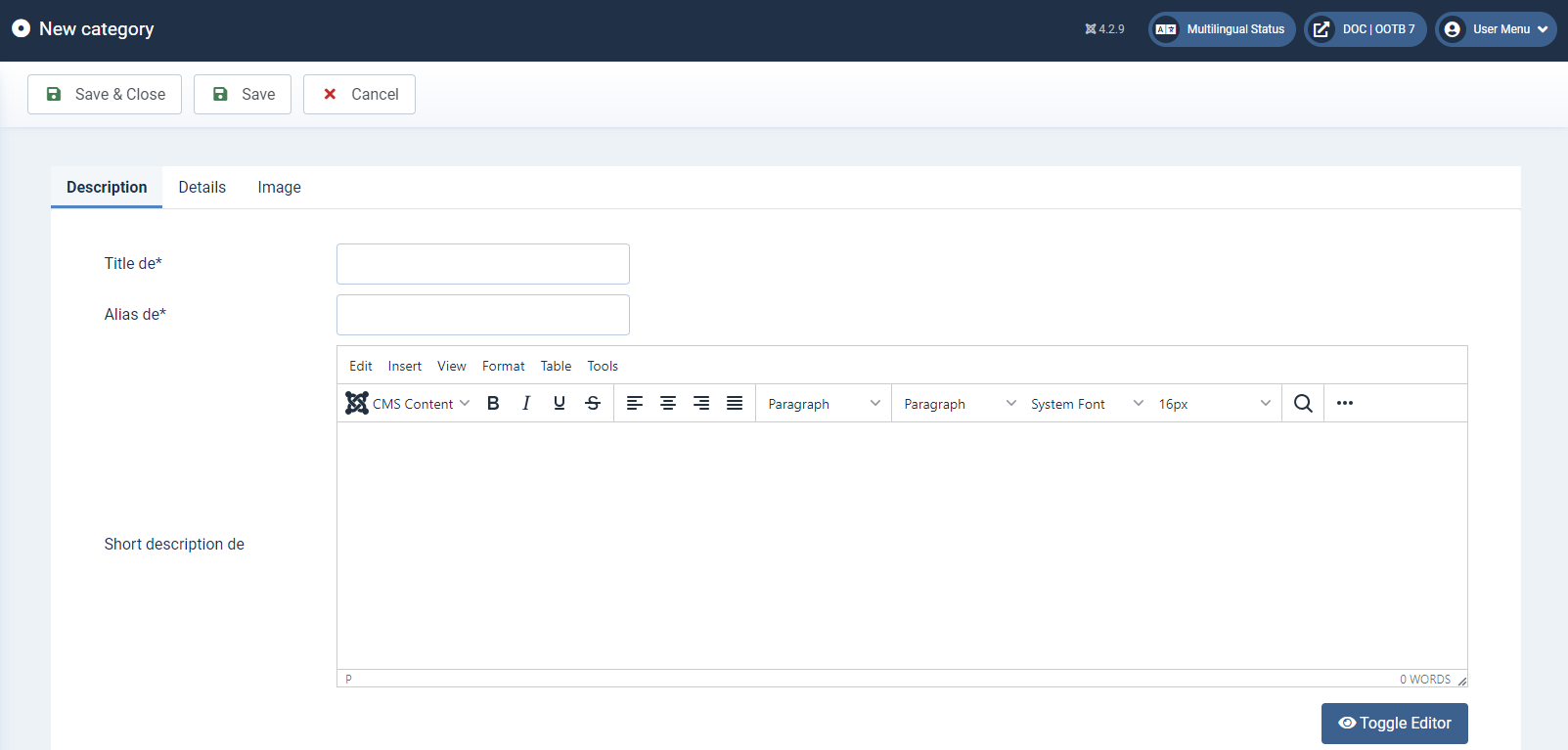Apply strikethrough formatting
This screenshot has height=750, width=1568.
pyautogui.click(x=593, y=403)
